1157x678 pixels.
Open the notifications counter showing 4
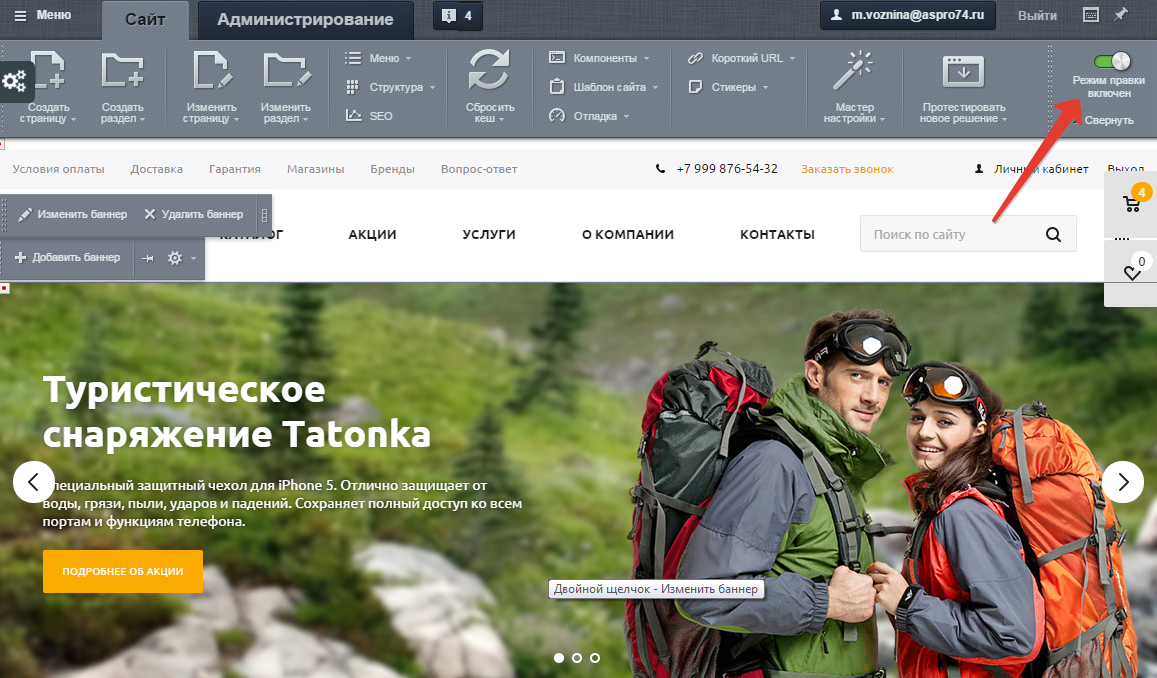pyautogui.click(x=457, y=15)
